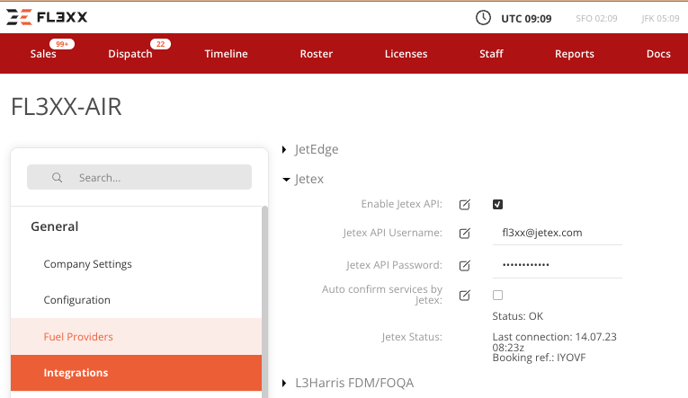Open the Licenses menu
Screen dimensions: 688x398
coord(406,54)
